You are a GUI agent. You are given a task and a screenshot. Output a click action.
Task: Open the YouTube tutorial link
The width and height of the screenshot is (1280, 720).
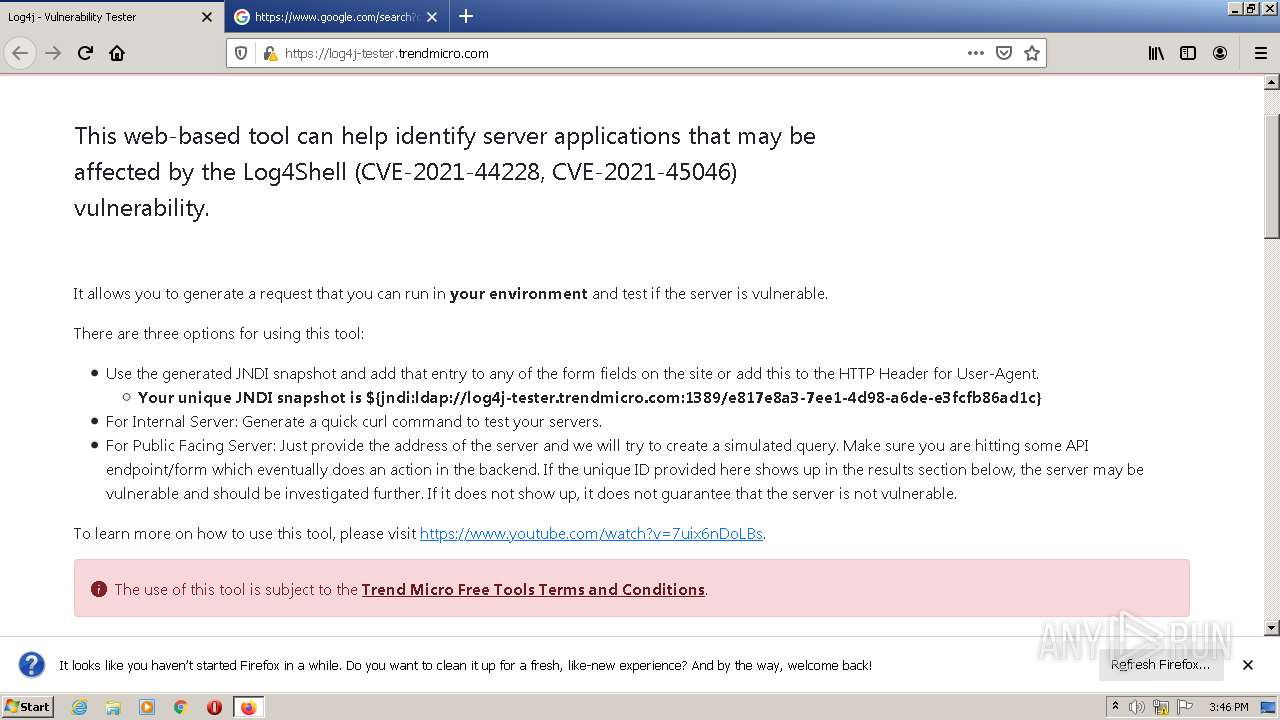tap(591, 533)
